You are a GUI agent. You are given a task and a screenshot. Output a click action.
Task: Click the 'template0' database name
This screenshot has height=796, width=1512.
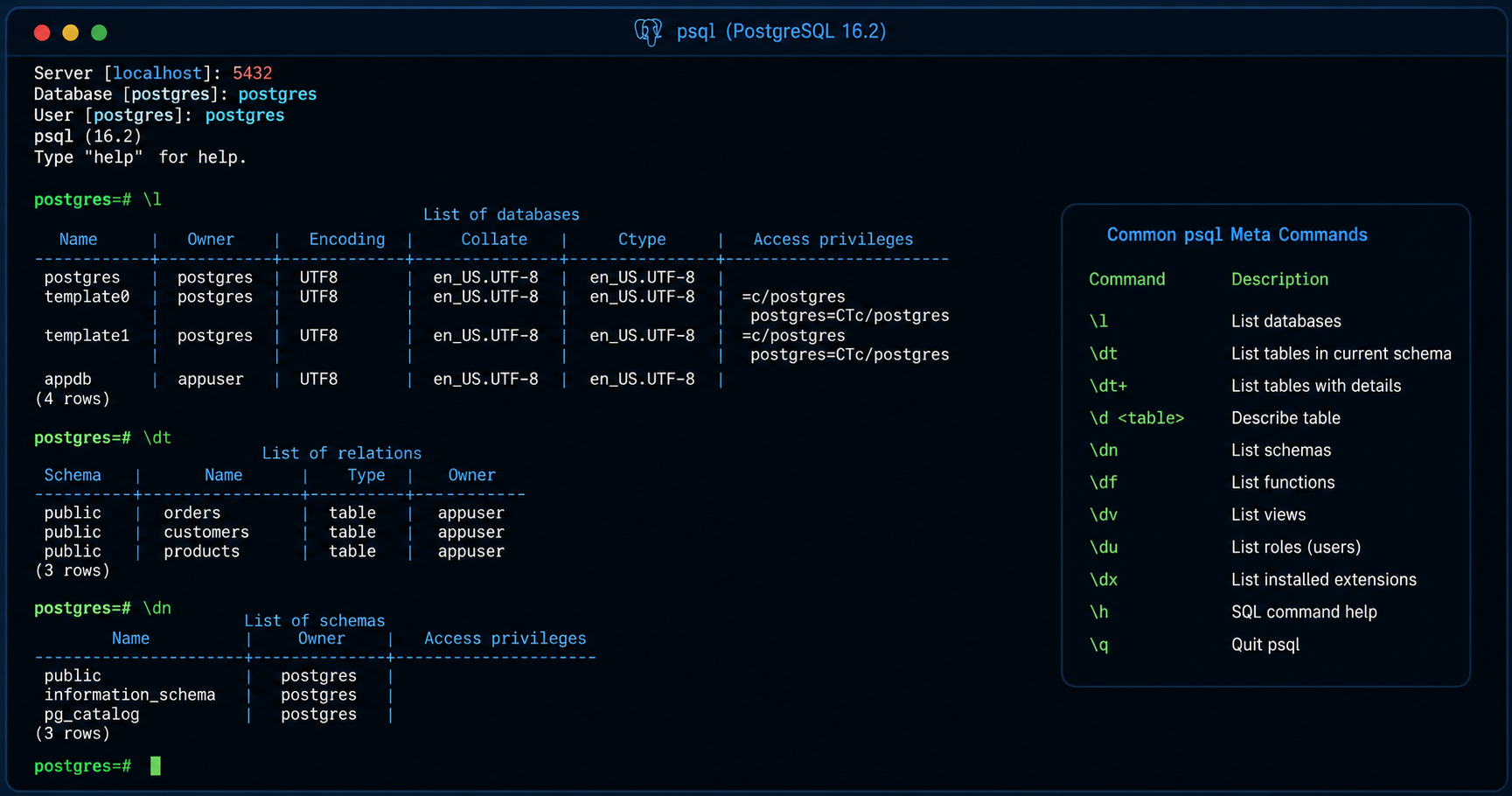coord(87,297)
